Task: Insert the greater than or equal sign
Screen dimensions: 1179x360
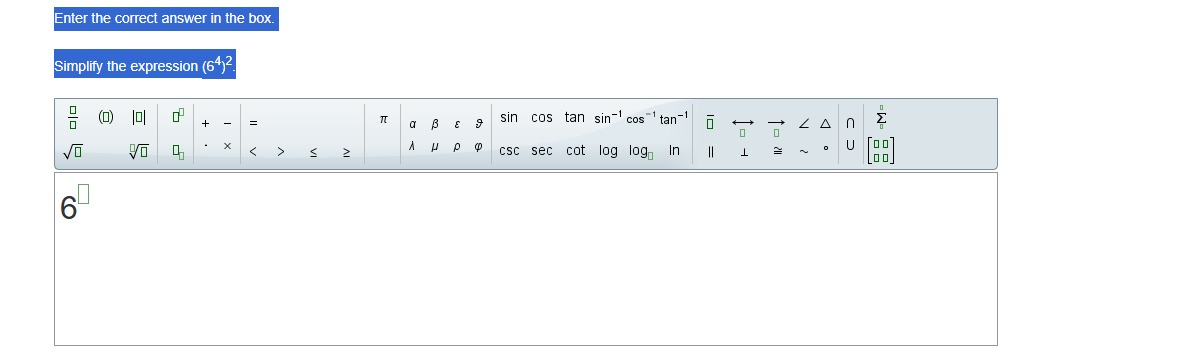Action: 347,153
